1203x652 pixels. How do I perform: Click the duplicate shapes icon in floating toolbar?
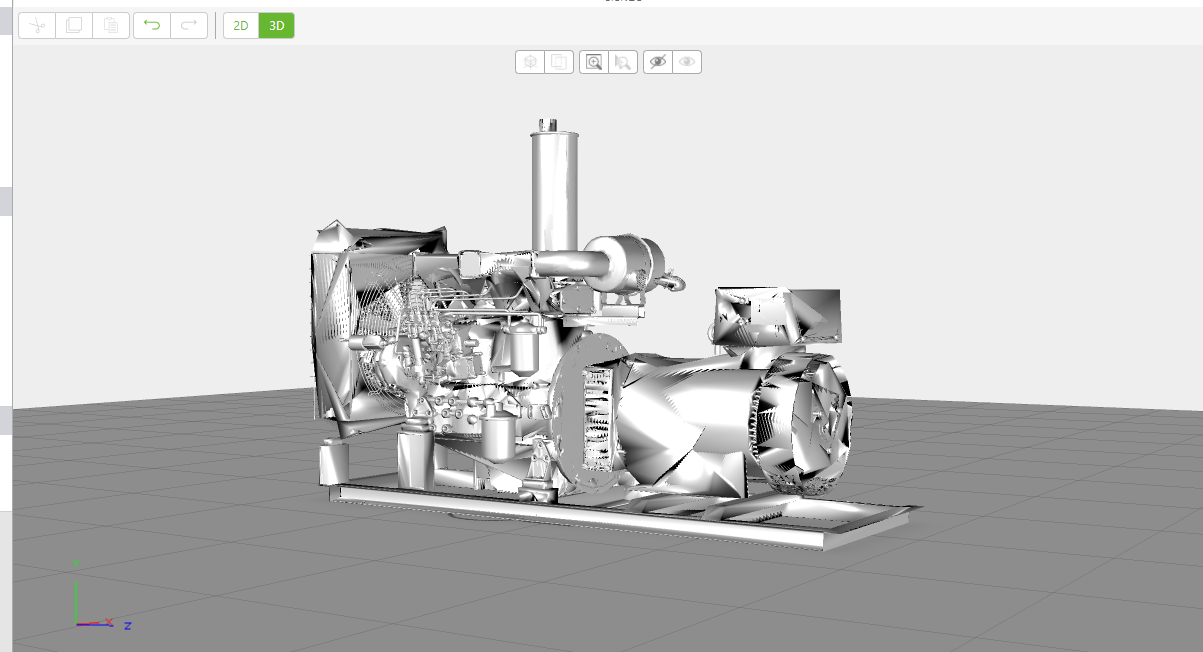pos(557,61)
